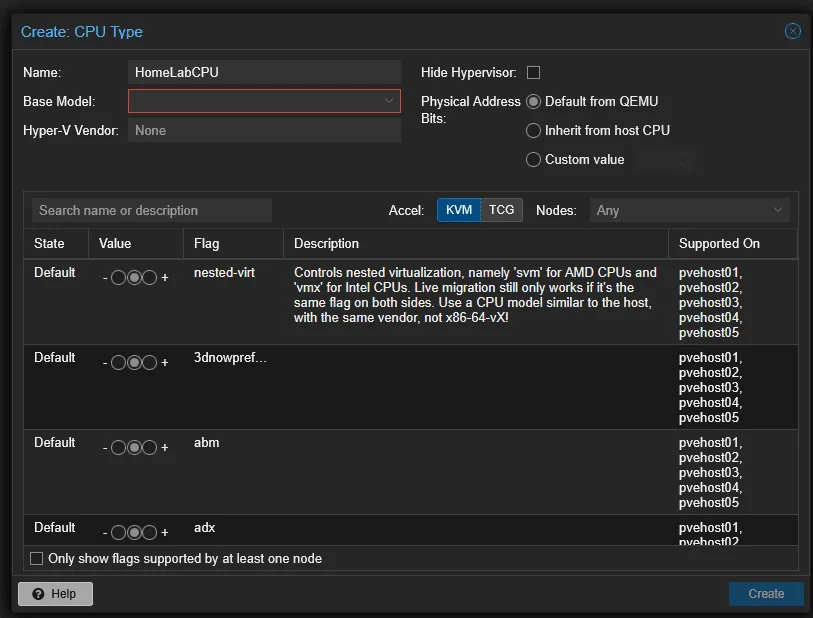Edit the Name field HomeLabCPU
Image resolution: width=813 pixels, height=618 pixels.
coord(264,72)
